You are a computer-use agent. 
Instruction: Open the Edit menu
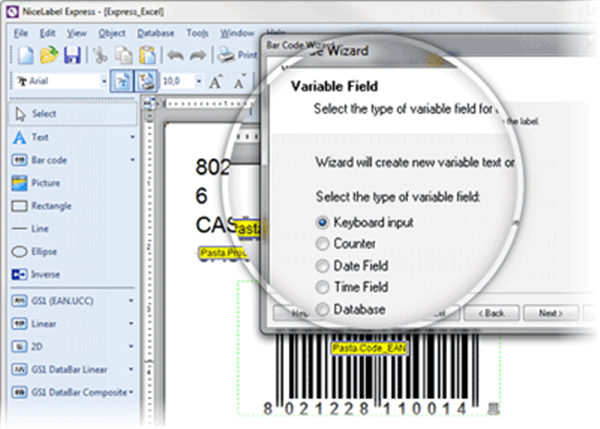tap(47, 33)
